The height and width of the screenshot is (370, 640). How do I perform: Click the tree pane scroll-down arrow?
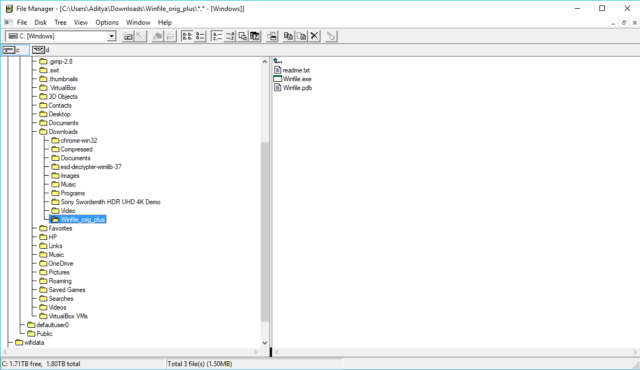[264, 343]
